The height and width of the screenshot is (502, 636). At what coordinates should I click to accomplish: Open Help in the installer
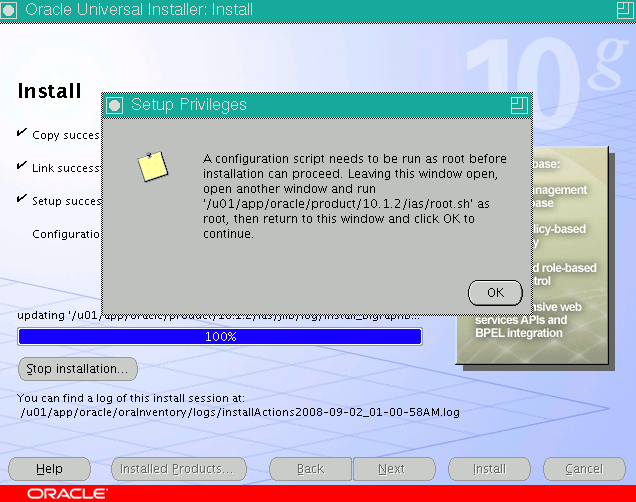click(49, 469)
